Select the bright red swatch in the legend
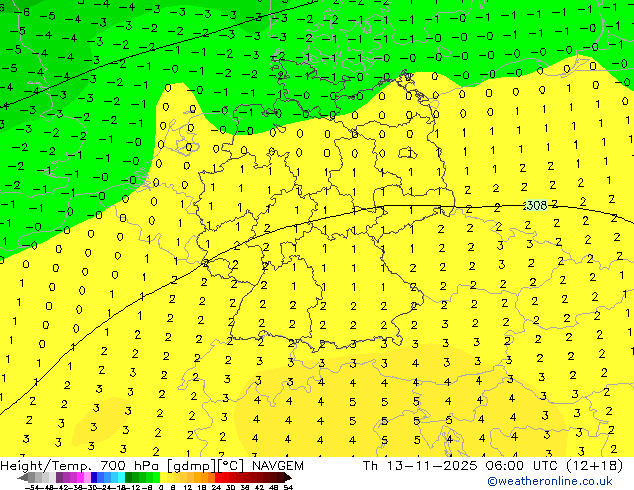 pos(218,477)
